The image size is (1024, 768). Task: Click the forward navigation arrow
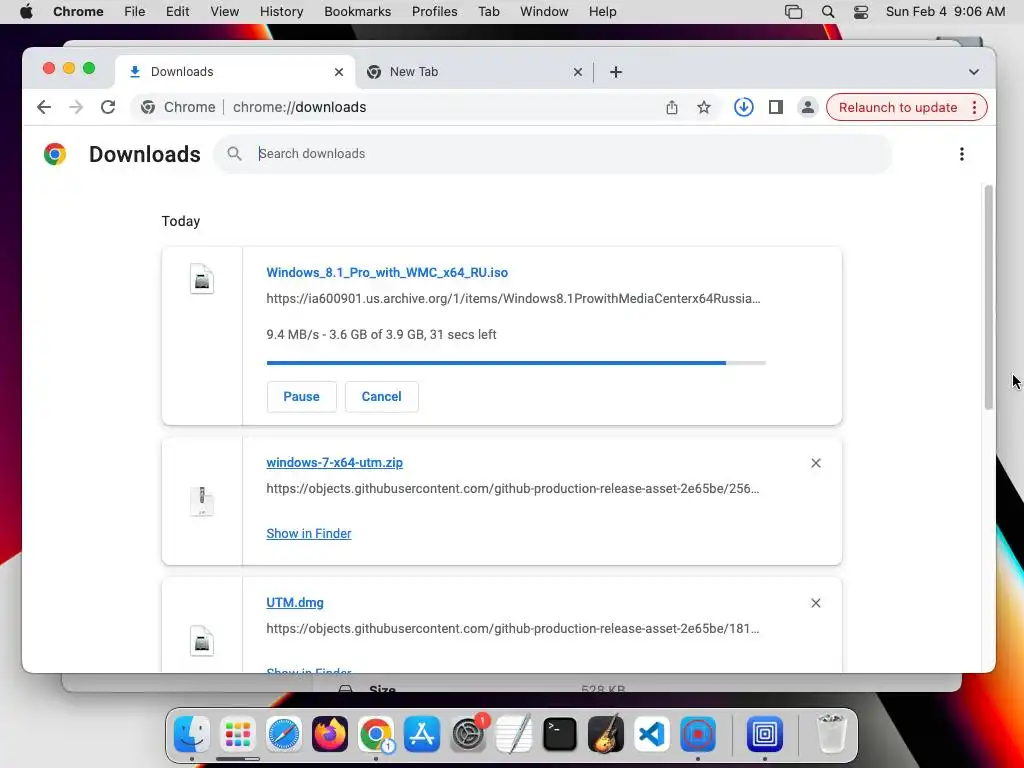click(76, 107)
